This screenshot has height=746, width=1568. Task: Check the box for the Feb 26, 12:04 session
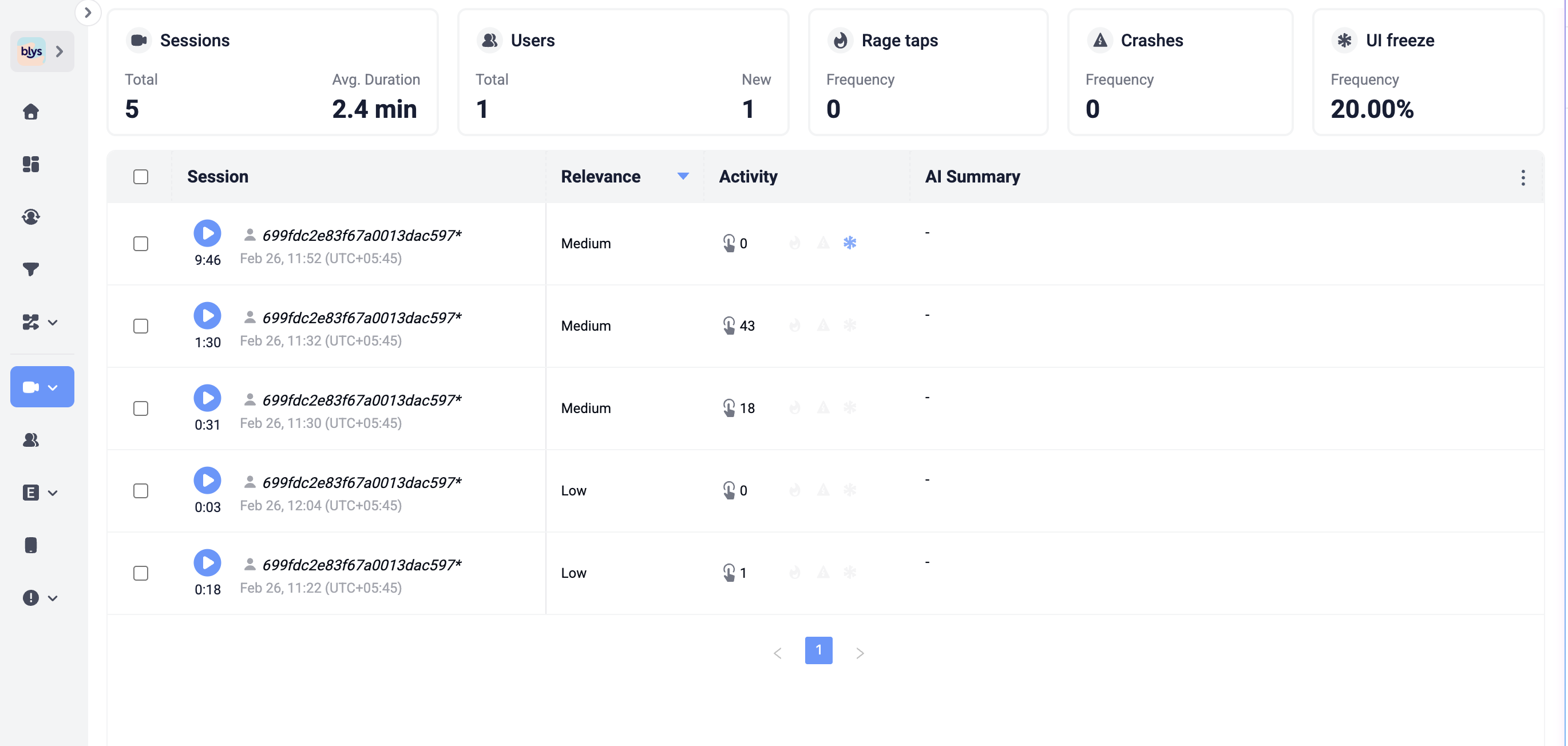(141, 491)
